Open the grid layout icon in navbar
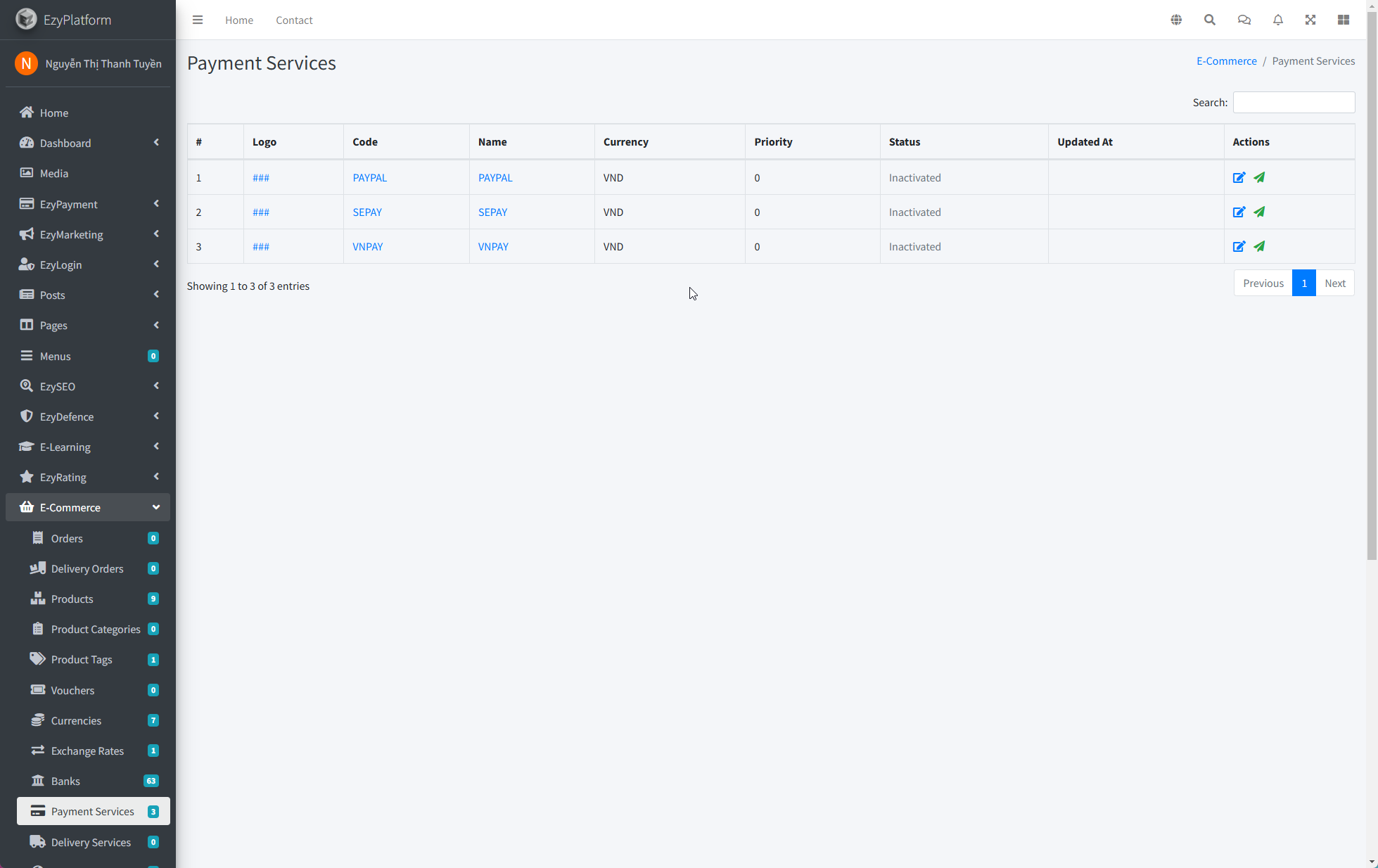Screen dimensions: 1378x868 [1344, 20]
